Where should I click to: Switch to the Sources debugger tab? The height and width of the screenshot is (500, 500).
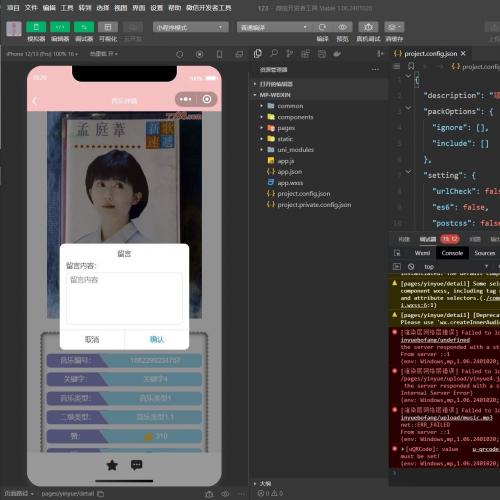[485, 253]
